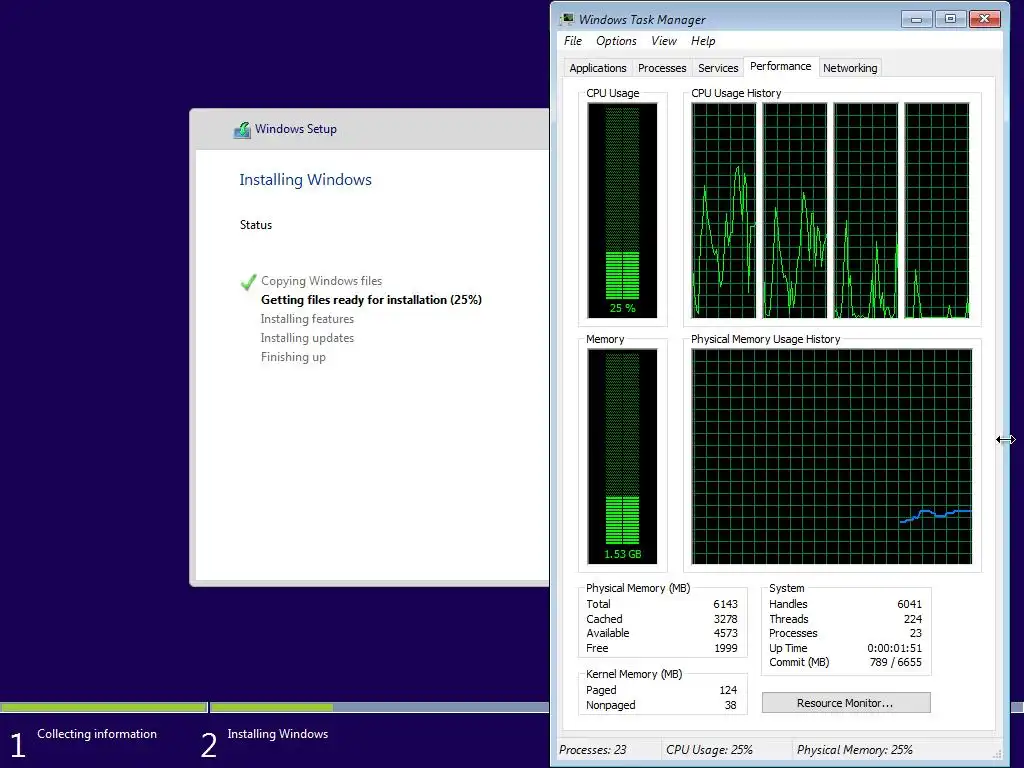
Task: Minimize the Task Manager window
Action: 916,19
